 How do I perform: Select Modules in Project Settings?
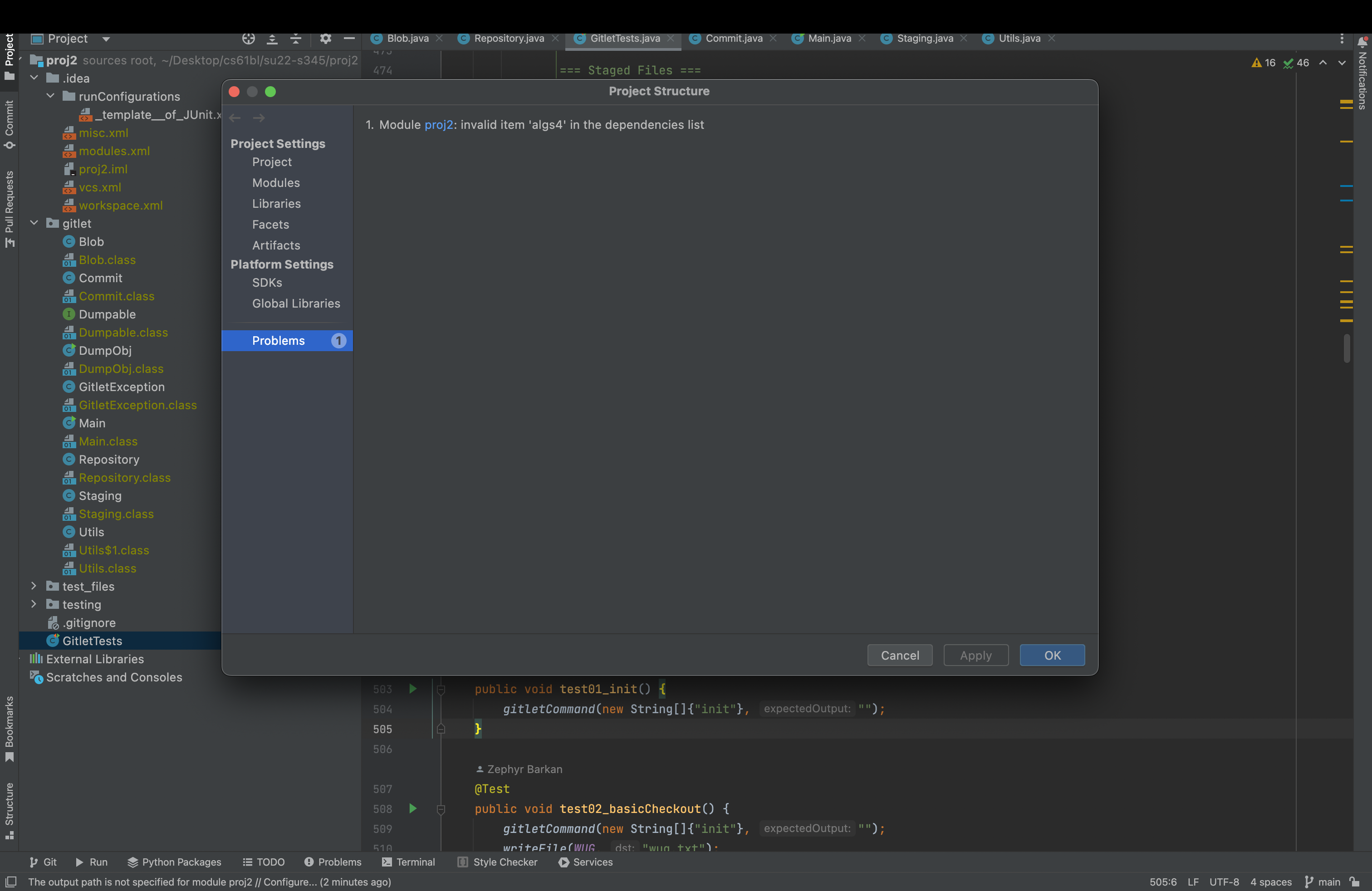tap(275, 183)
